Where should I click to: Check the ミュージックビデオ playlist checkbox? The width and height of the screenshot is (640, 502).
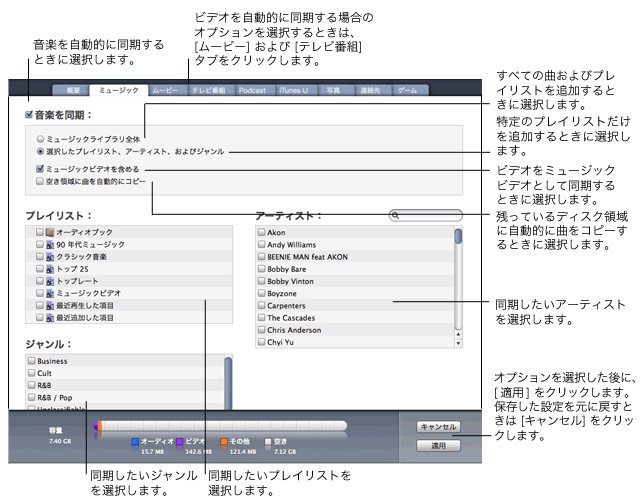(40, 293)
